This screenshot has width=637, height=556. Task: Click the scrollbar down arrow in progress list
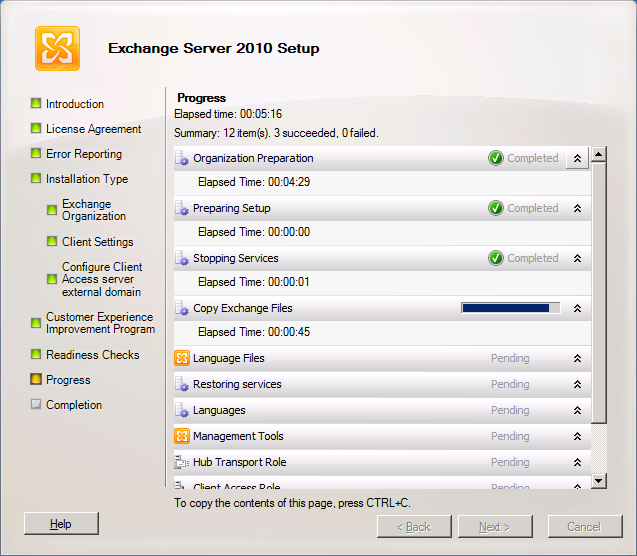coord(599,481)
